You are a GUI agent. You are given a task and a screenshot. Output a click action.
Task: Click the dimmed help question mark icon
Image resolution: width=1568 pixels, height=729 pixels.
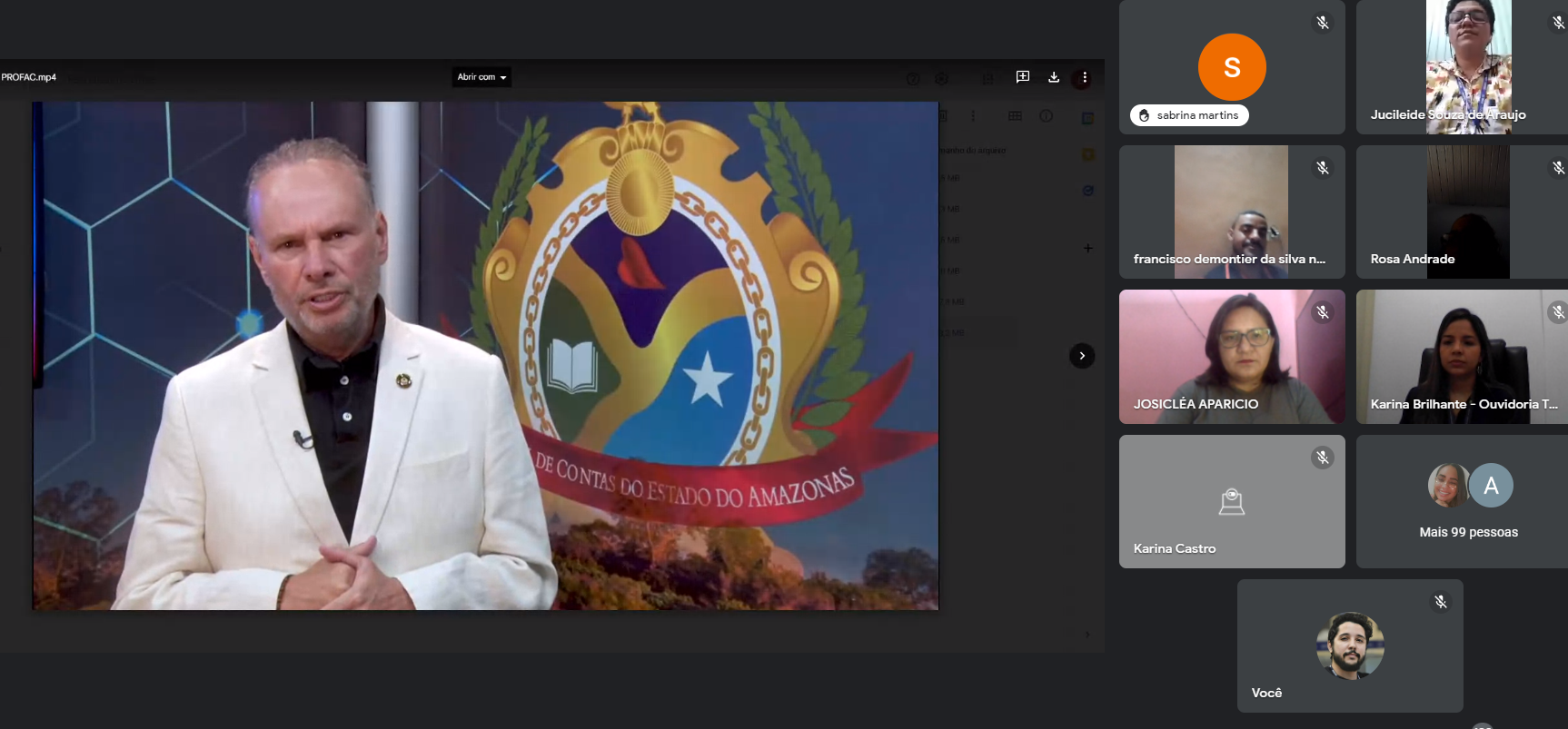pos(913,79)
